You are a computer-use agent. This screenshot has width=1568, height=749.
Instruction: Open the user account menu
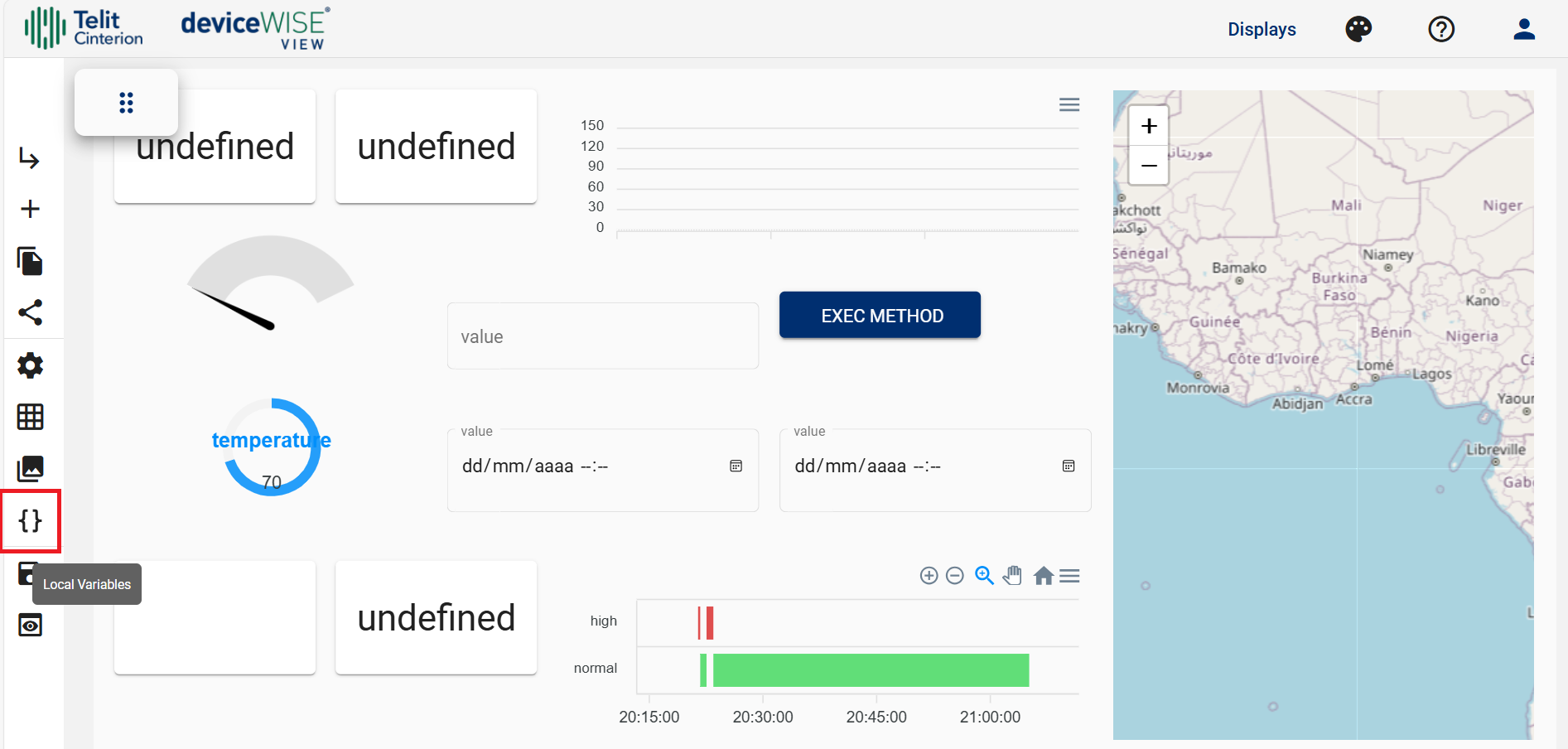tap(1524, 30)
